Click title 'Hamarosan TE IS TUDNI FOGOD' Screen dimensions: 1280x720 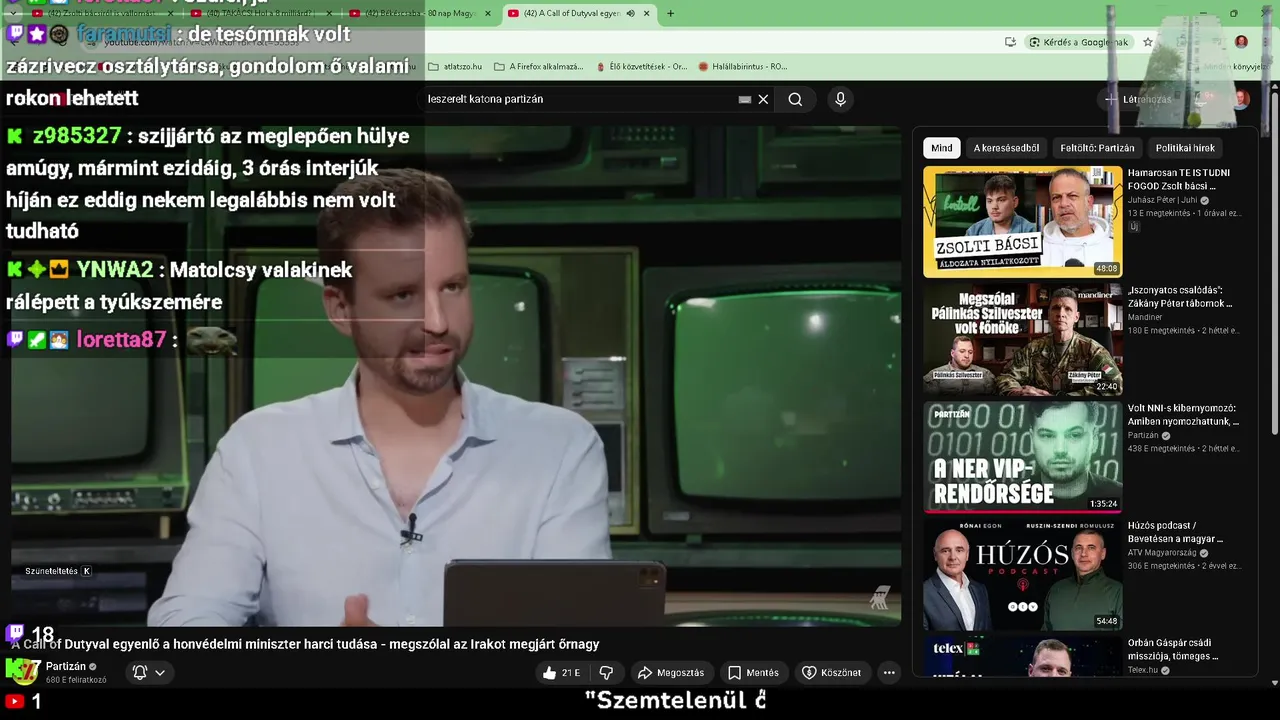pyautogui.click(x=1179, y=179)
